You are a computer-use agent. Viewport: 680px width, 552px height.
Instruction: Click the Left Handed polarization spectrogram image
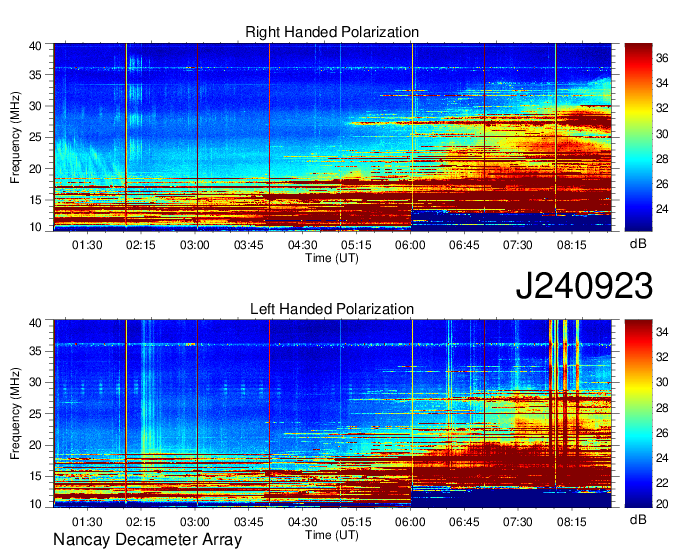pyautogui.click(x=333, y=414)
